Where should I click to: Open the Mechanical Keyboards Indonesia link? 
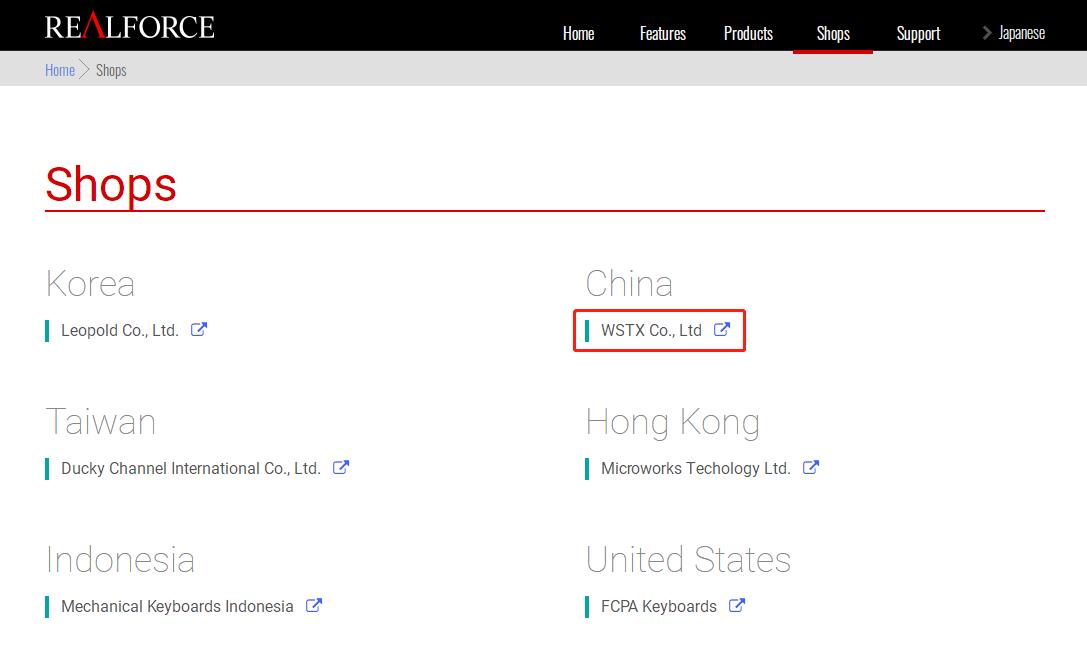pos(177,606)
